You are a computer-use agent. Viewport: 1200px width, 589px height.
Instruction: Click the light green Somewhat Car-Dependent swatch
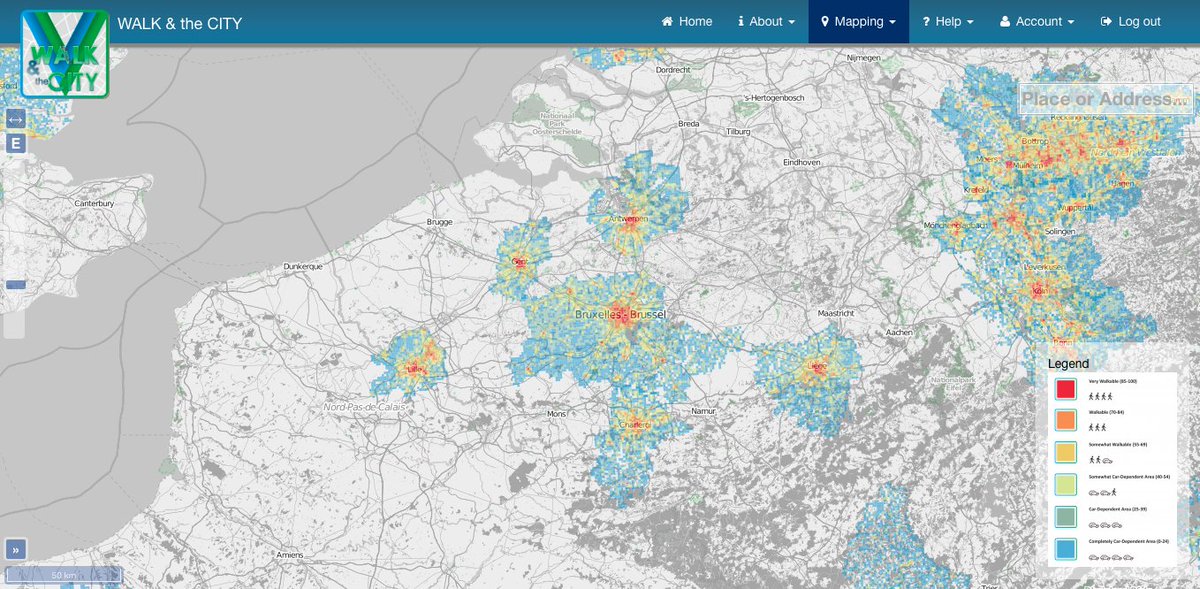click(x=1065, y=485)
